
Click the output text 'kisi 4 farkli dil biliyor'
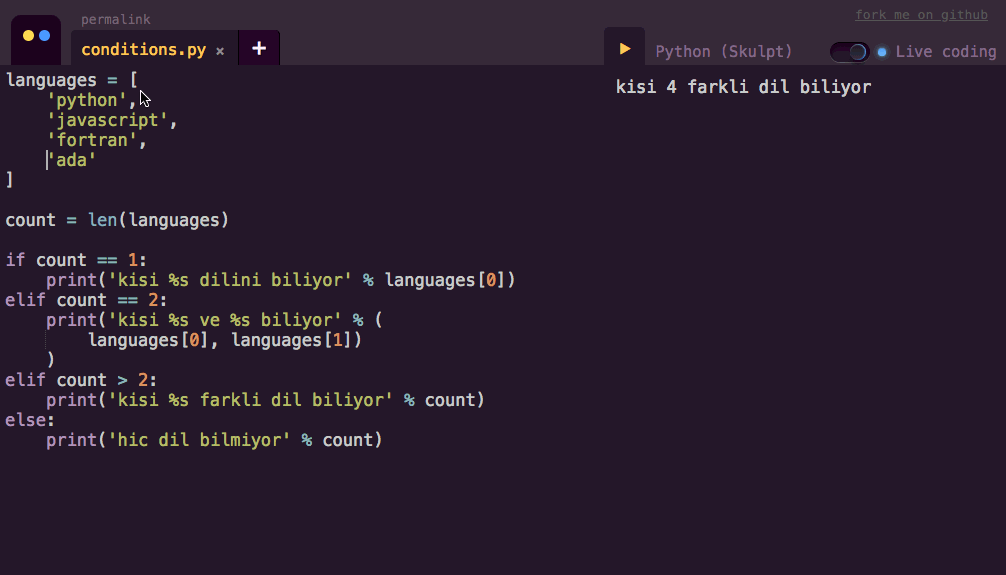pos(743,87)
